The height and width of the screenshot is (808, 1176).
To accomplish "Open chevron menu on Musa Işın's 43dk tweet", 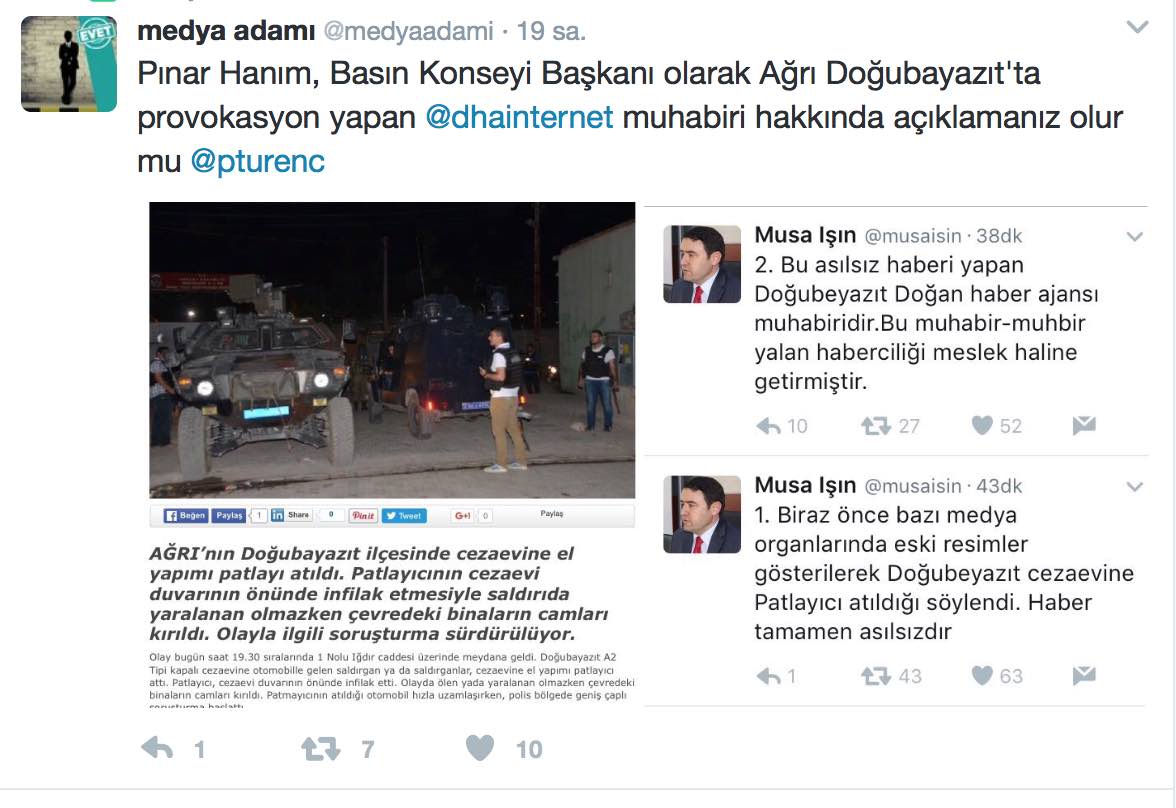I will tap(1135, 487).
